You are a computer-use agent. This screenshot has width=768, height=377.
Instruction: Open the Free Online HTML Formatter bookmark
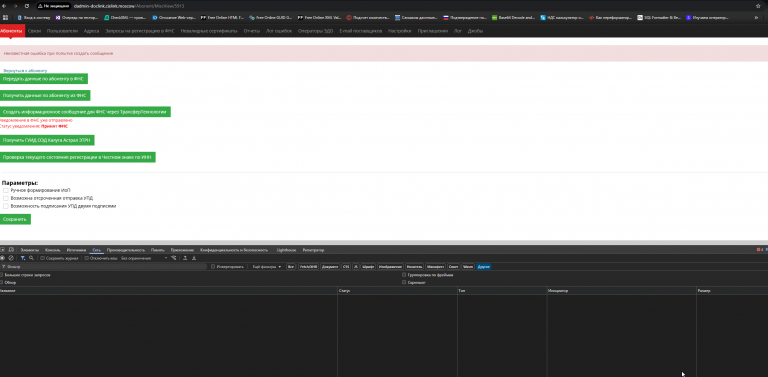coord(221,17)
